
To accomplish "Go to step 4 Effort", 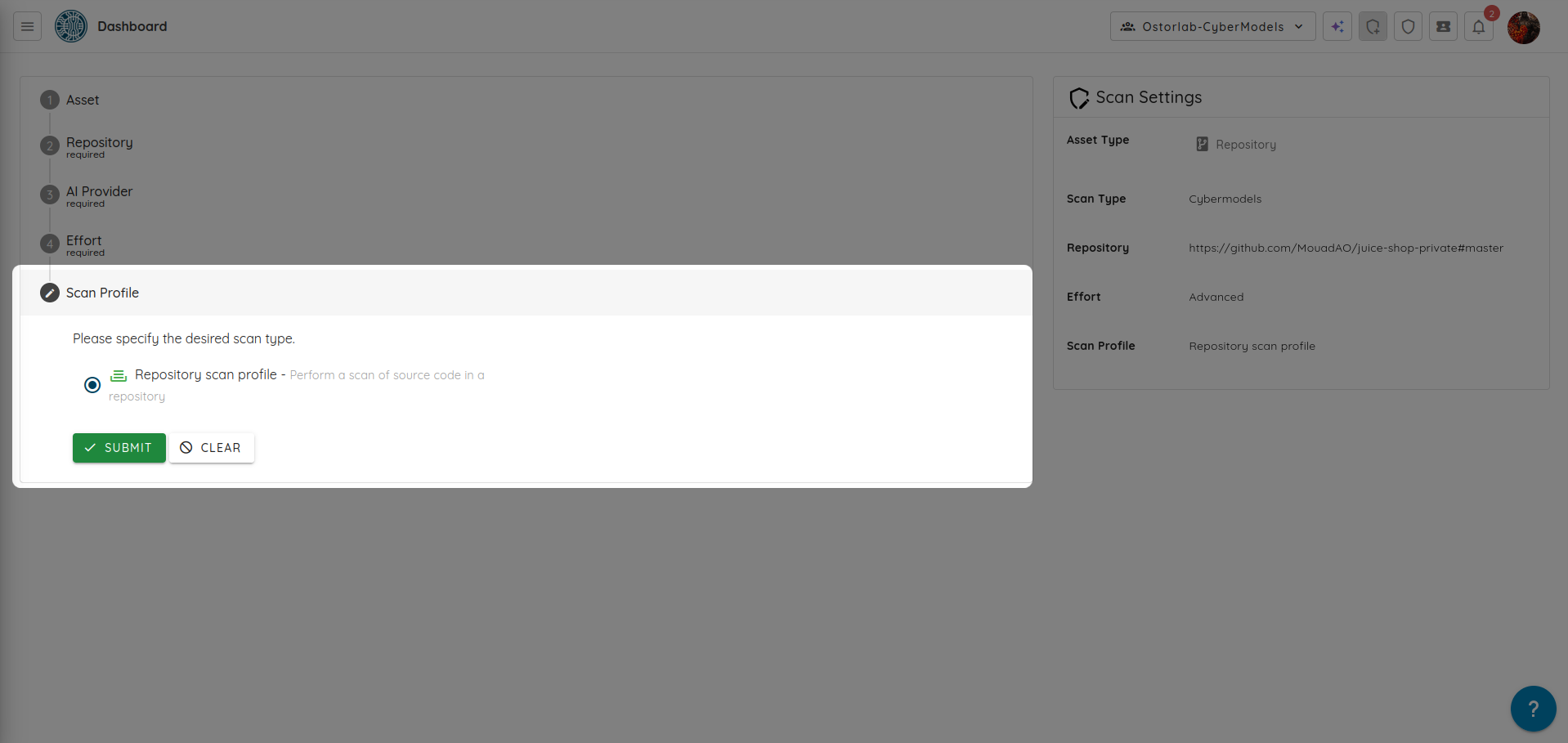I will pos(73,244).
